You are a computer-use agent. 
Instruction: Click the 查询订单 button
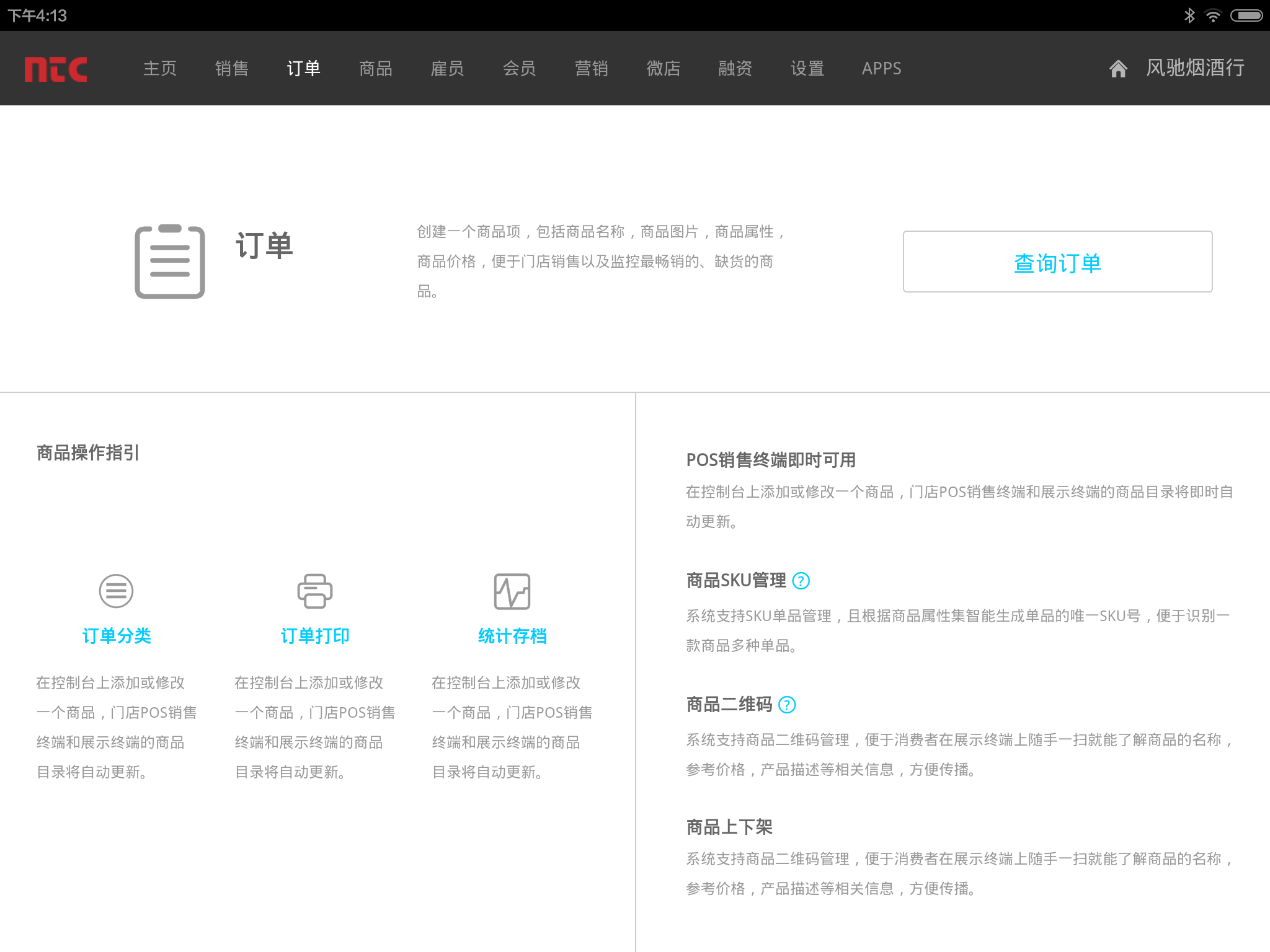[x=1058, y=262]
